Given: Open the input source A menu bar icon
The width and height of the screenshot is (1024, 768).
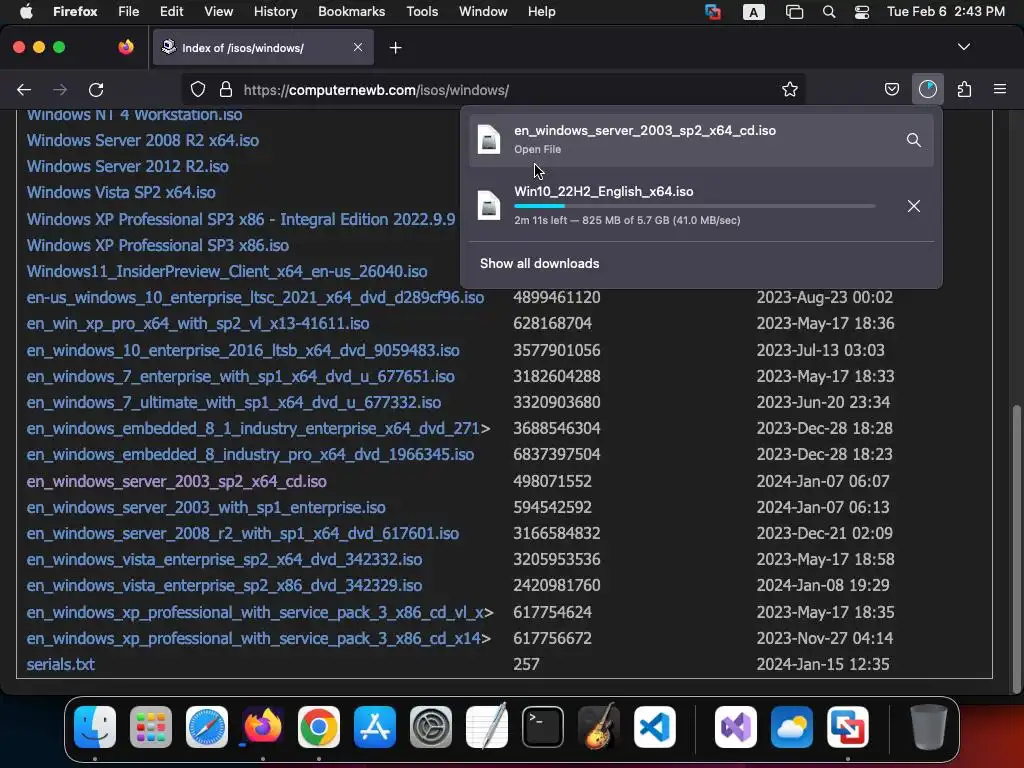Looking at the screenshot, I should pyautogui.click(x=754, y=12).
